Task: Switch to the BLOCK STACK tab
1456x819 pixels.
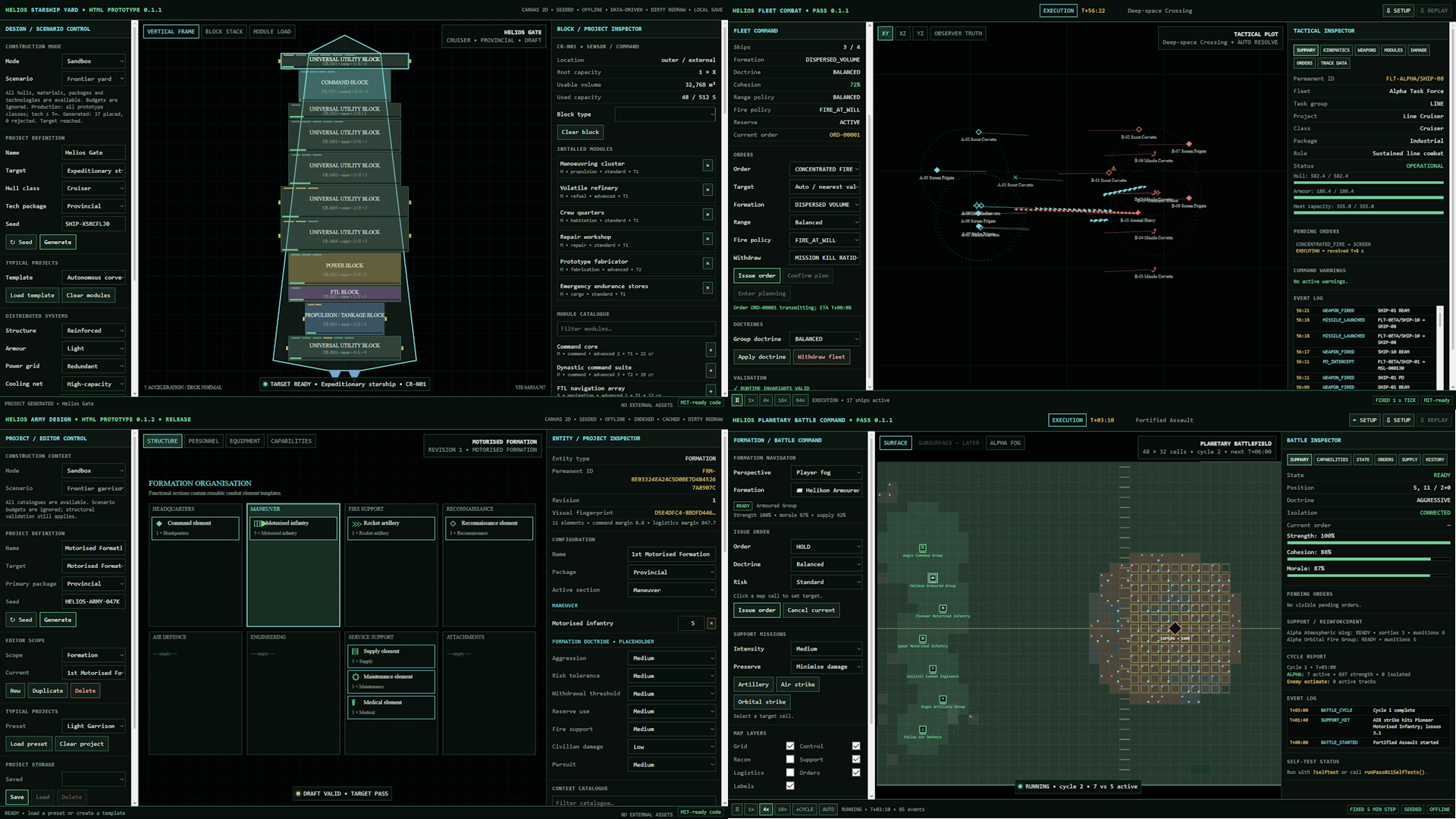Action: pyautogui.click(x=224, y=32)
